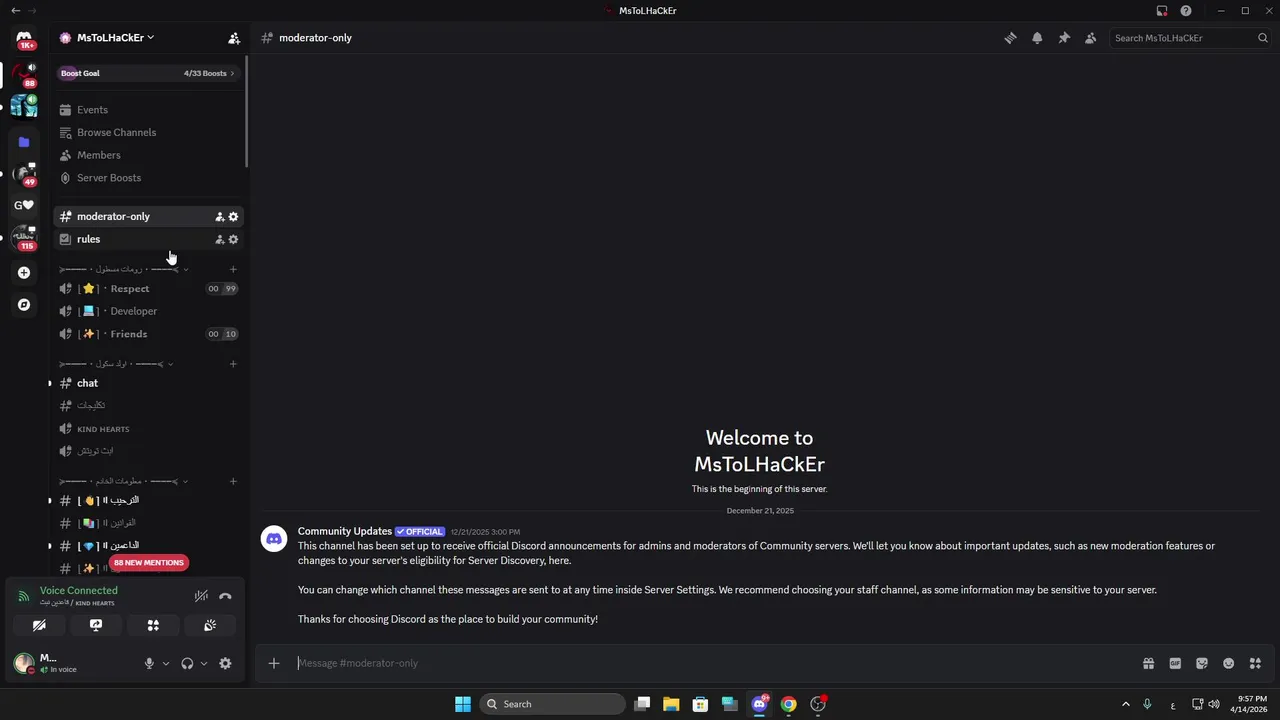Open microphone input options dropdown arrow
Viewport: 1280px width, 720px height.
click(166, 663)
